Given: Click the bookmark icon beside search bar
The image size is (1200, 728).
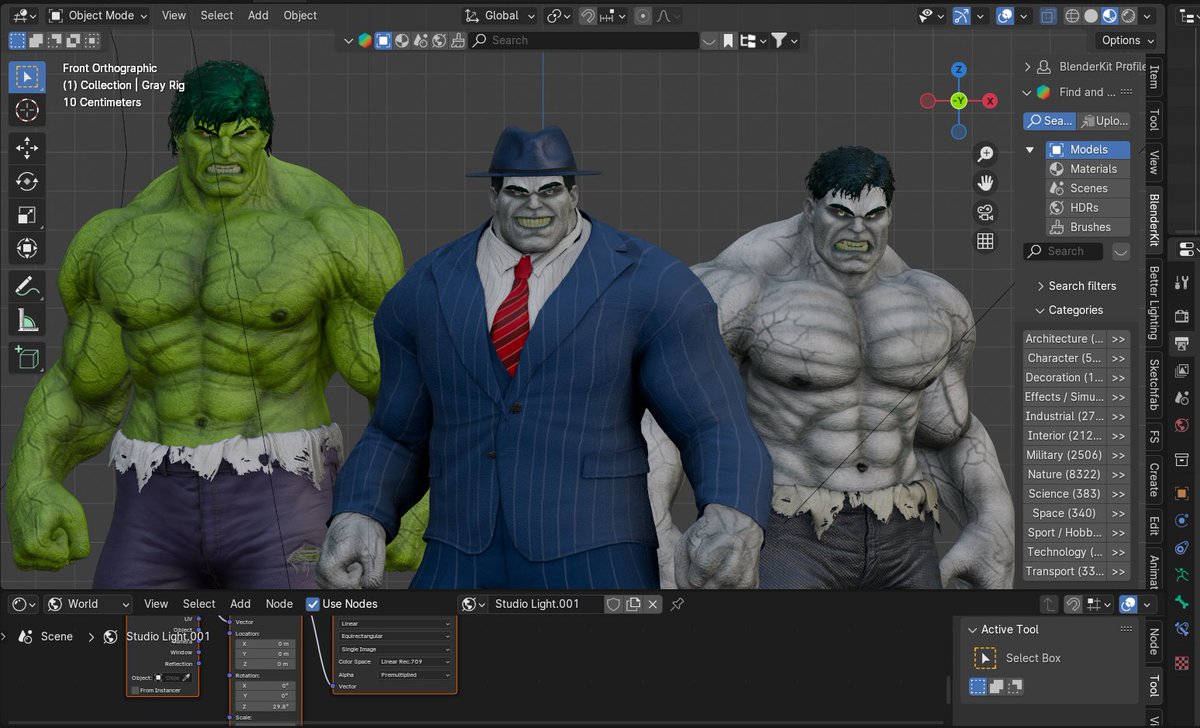Looking at the screenshot, I should point(729,40).
